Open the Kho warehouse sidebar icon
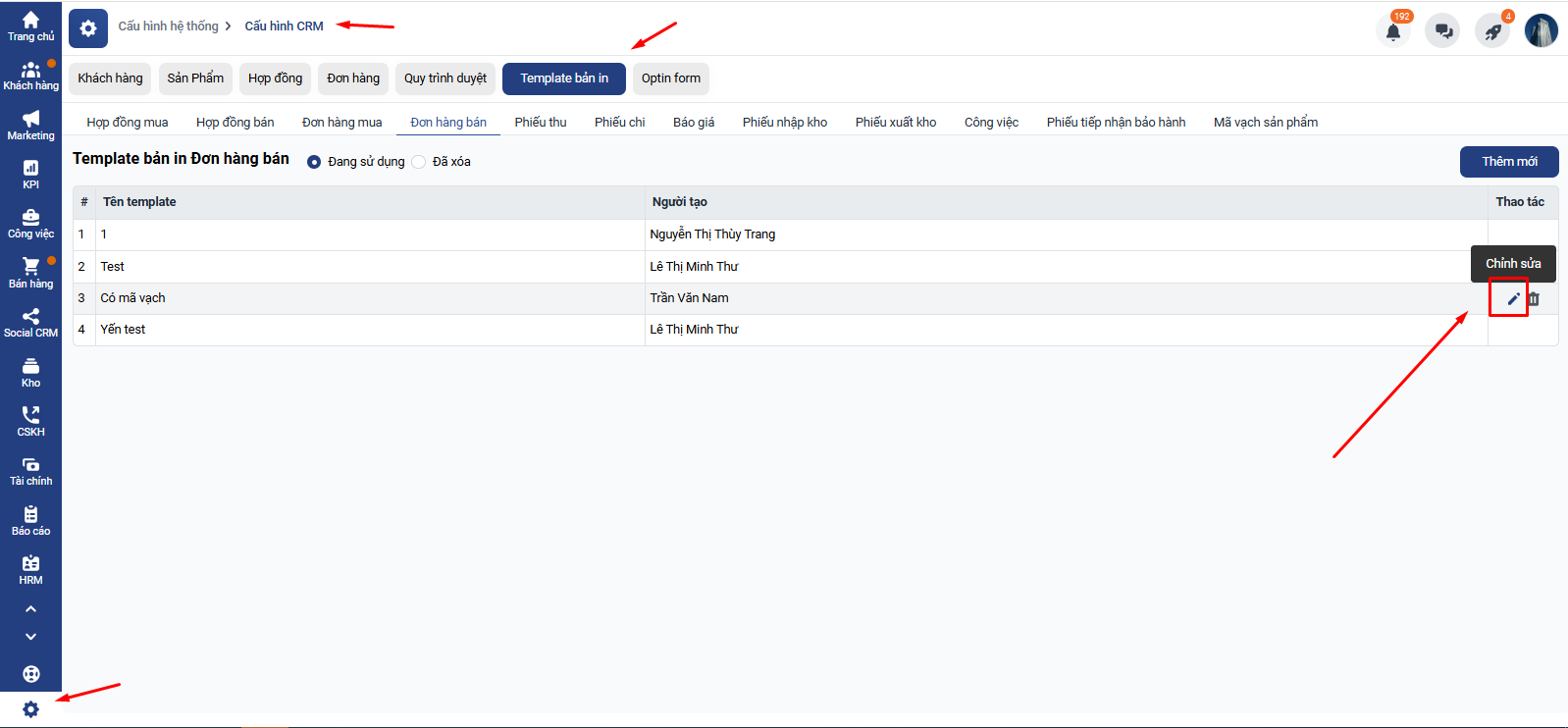 click(x=30, y=373)
